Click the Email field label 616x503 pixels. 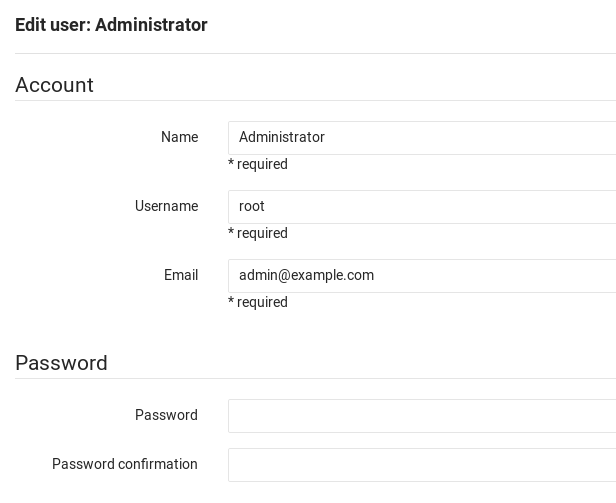coord(180,275)
